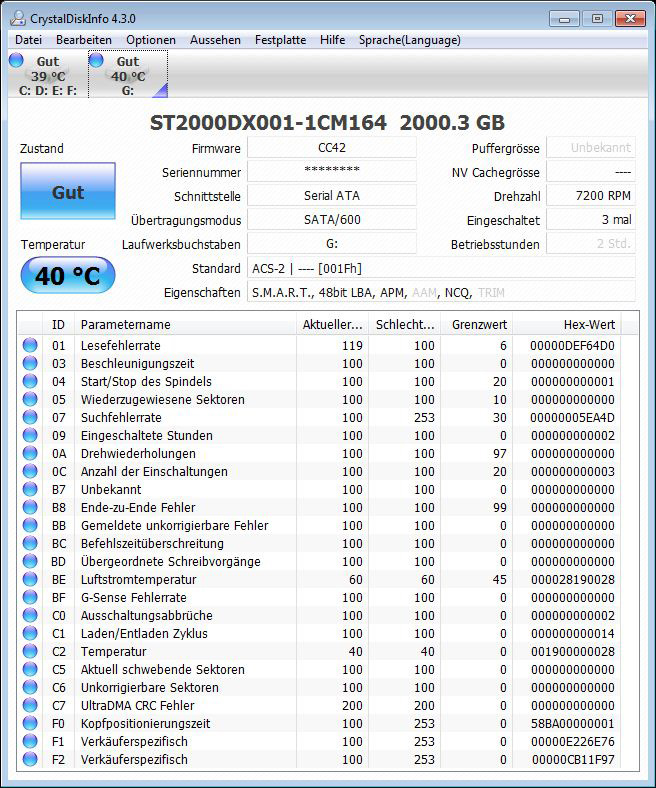Click the Puffergrösse field showing Unbekannt
This screenshot has width=656, height=788.
click(591, 148)
